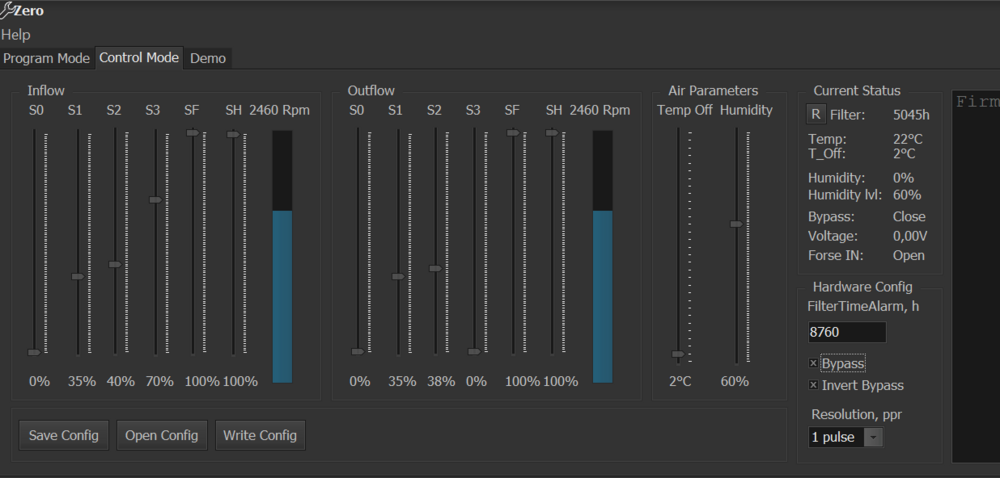Screen dimensions: 1000x478
Task: Click the Write Config button
Action: tap(260, 435)
